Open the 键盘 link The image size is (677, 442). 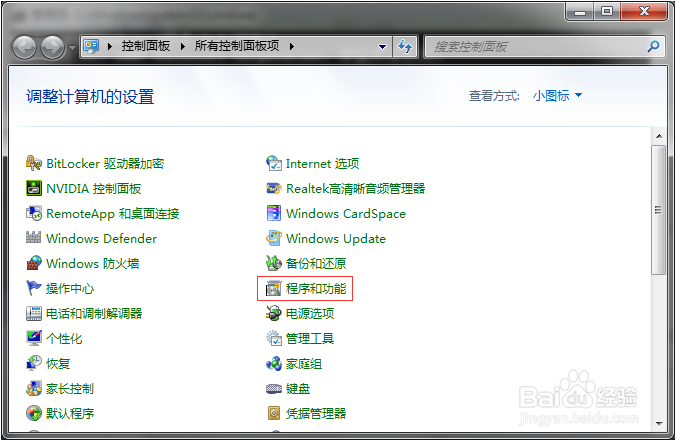[298, 388]
